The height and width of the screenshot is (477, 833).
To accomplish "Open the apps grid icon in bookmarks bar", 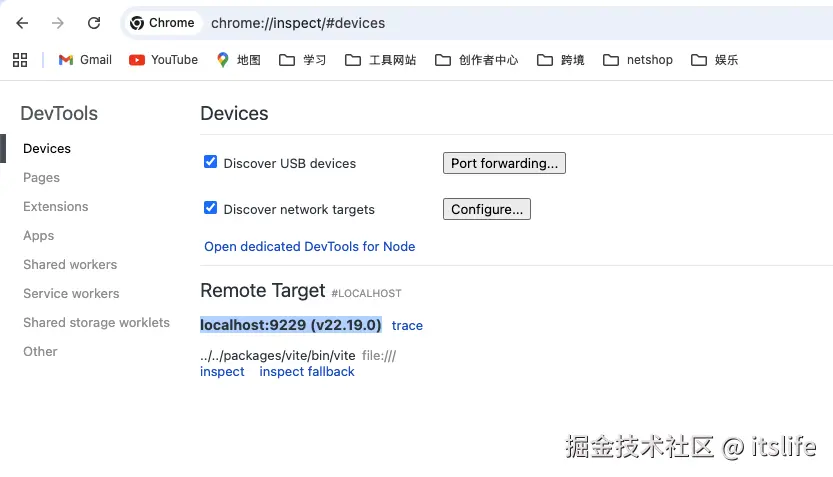I will 20,60.
